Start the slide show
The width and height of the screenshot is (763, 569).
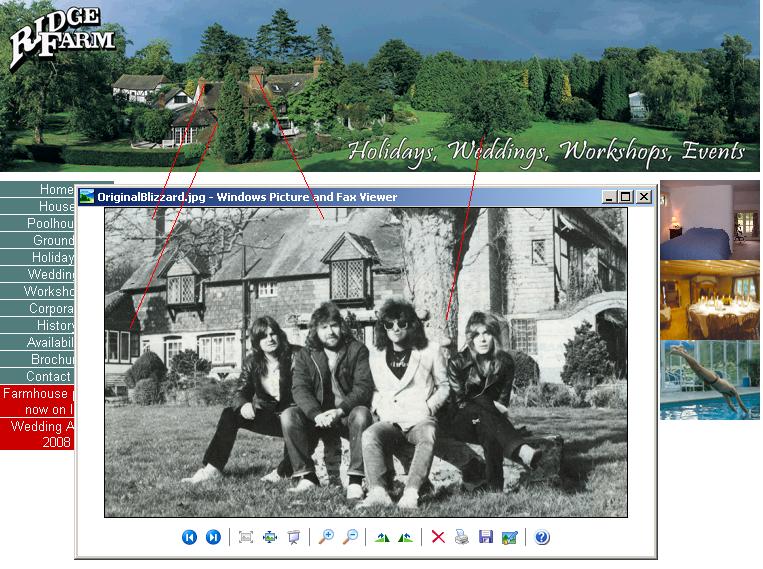[x=294, y=538]
